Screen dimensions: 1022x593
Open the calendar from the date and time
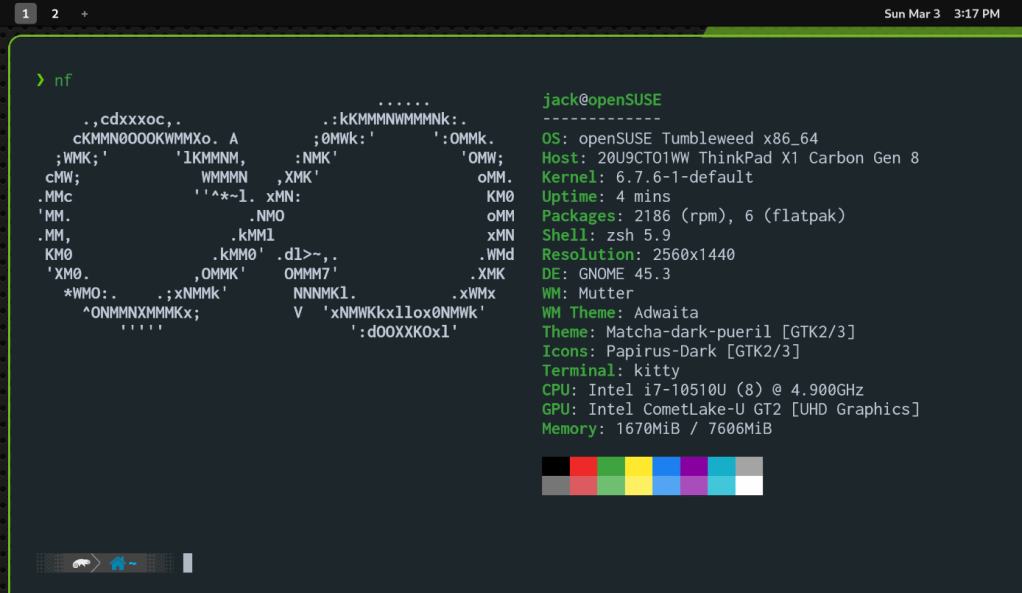point(941,14)
